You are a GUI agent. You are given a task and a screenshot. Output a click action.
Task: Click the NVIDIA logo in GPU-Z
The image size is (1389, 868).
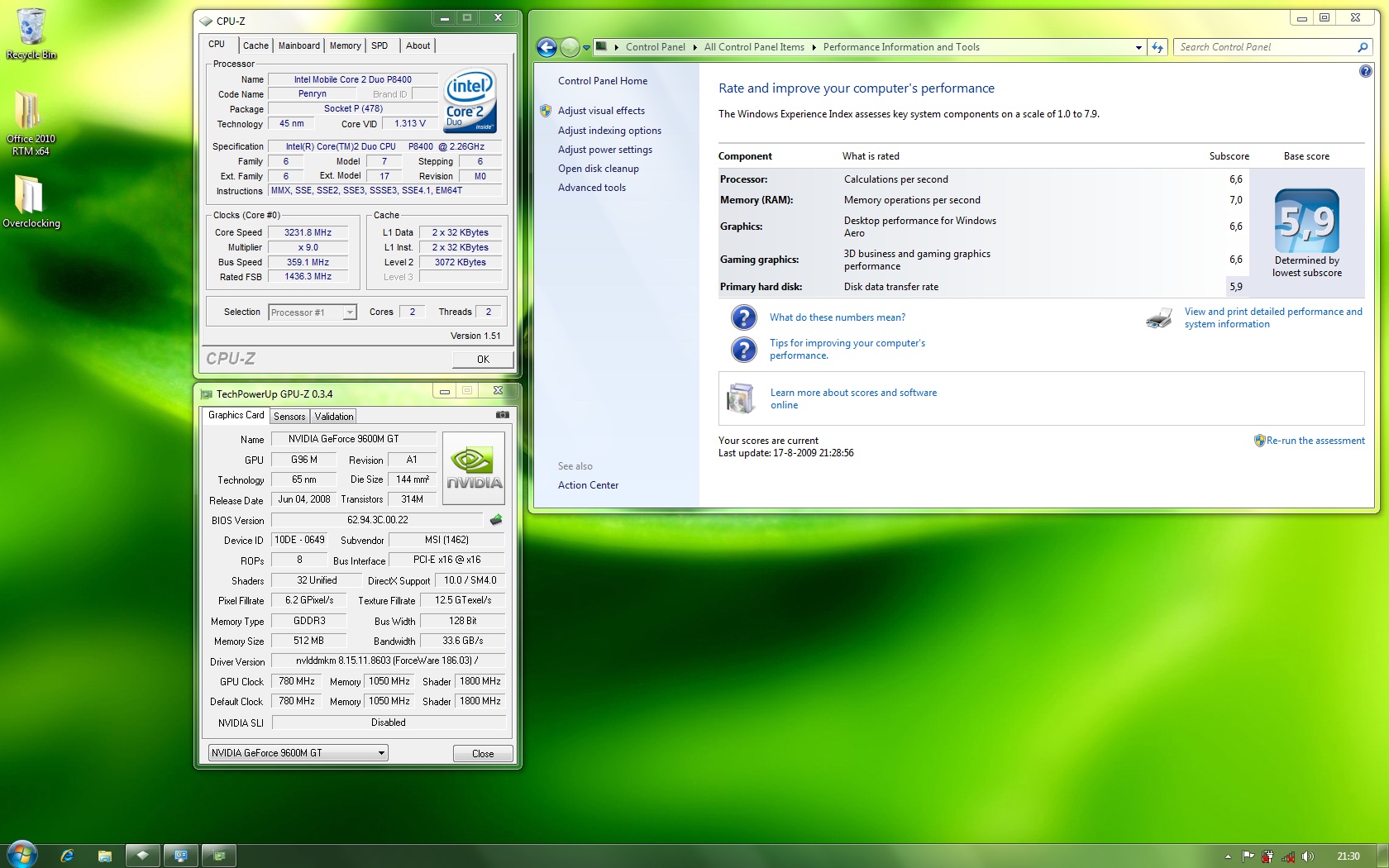click(x=474, y=468)
